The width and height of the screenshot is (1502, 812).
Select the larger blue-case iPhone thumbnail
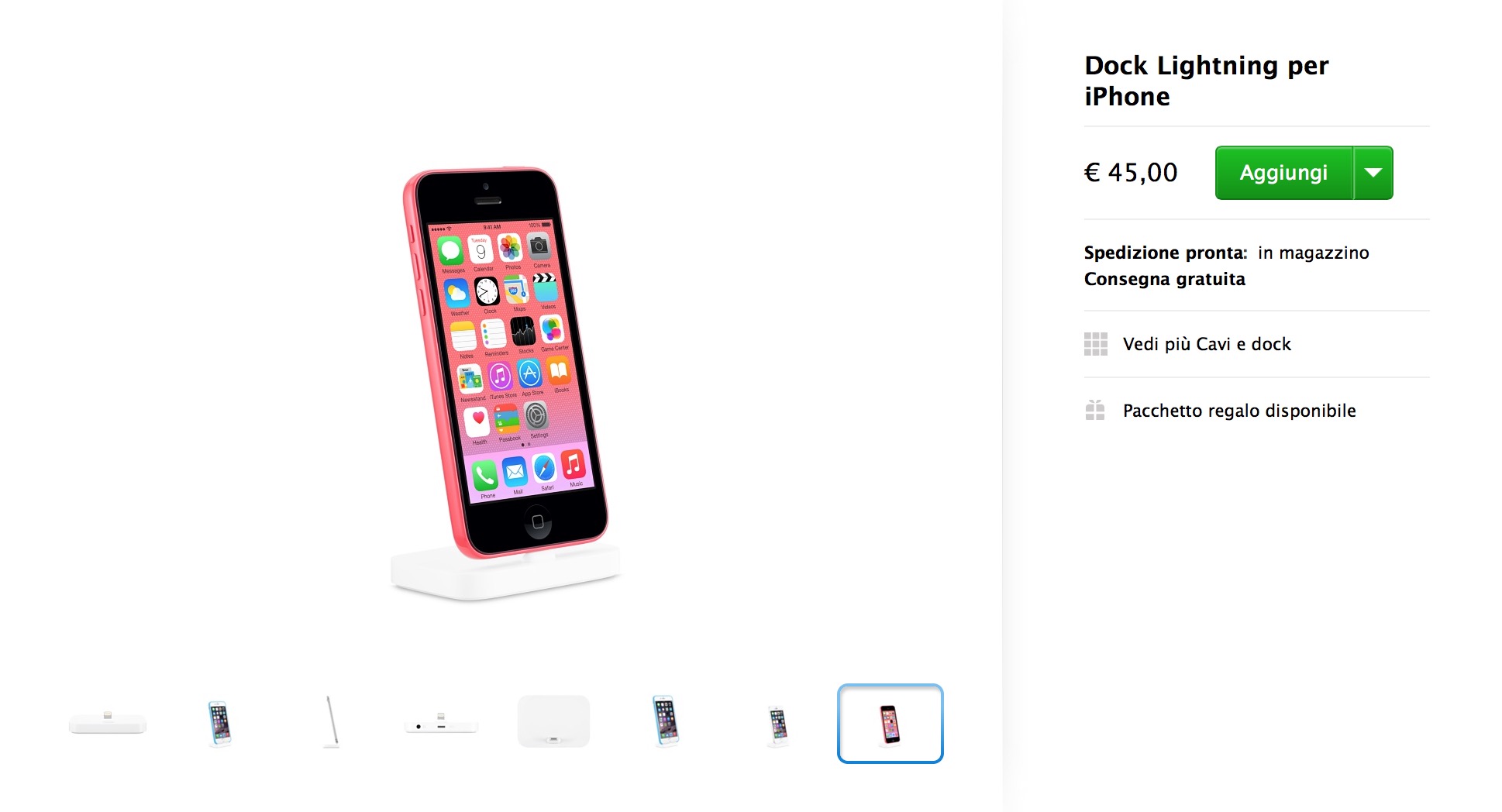click(665, 722)
